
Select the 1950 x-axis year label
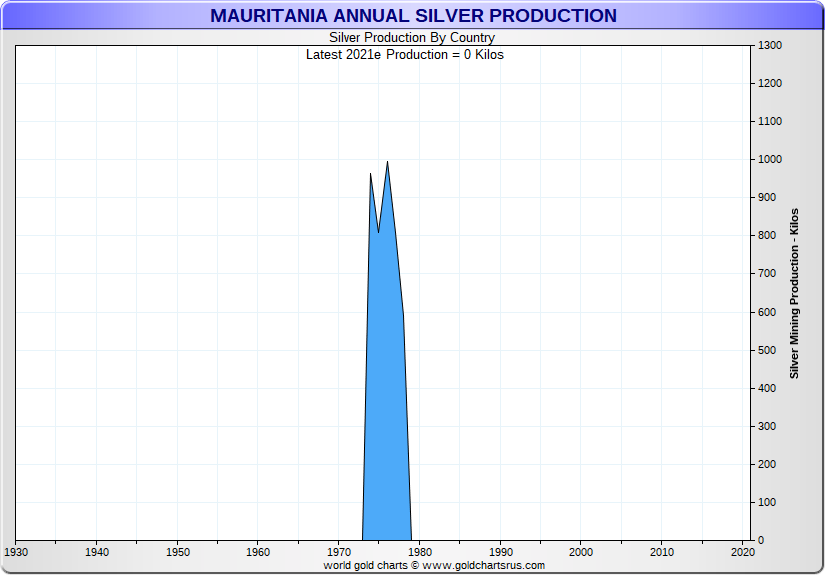(x=177, y=552)
